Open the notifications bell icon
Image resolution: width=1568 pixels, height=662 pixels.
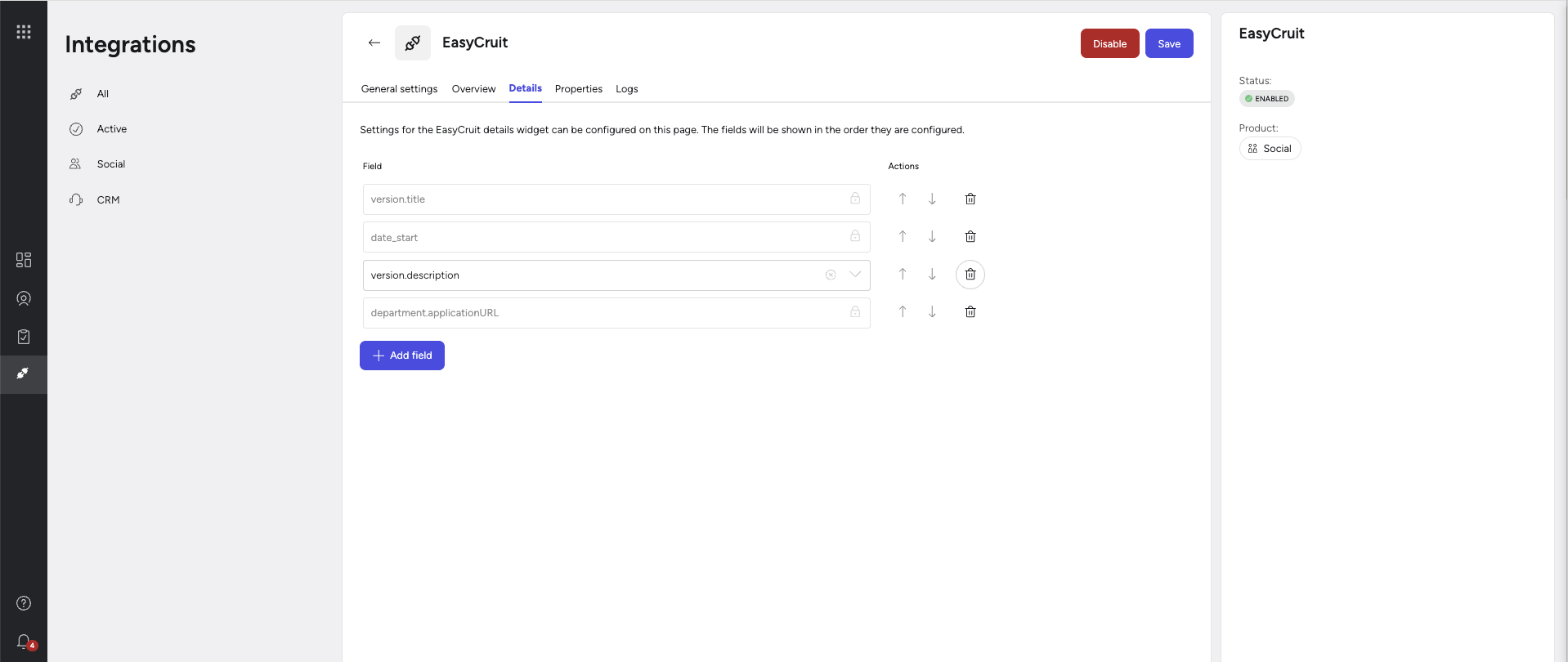coord(25,642)
